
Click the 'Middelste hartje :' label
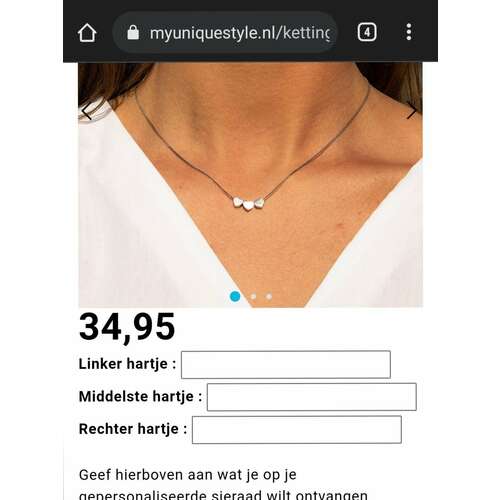pyautogui.click(x=140, y=396)
